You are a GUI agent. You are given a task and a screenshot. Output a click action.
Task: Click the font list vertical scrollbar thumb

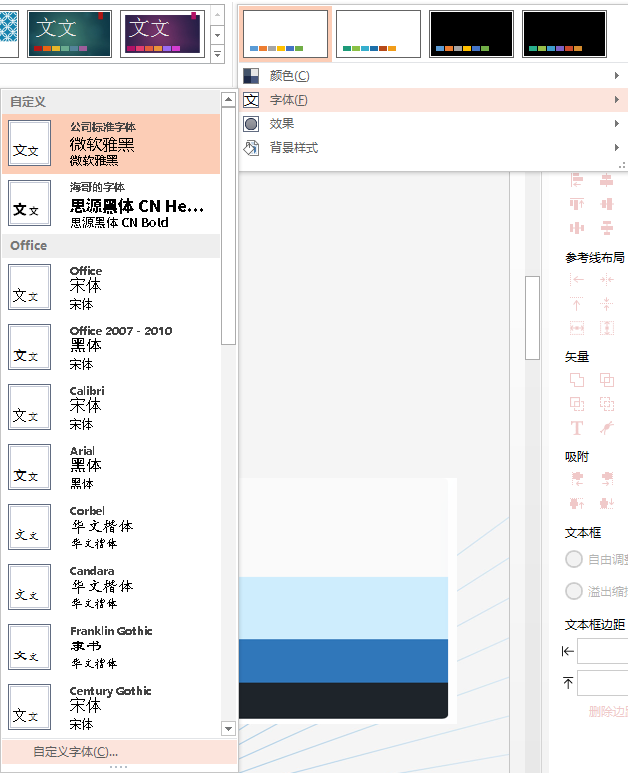point(228,226)
